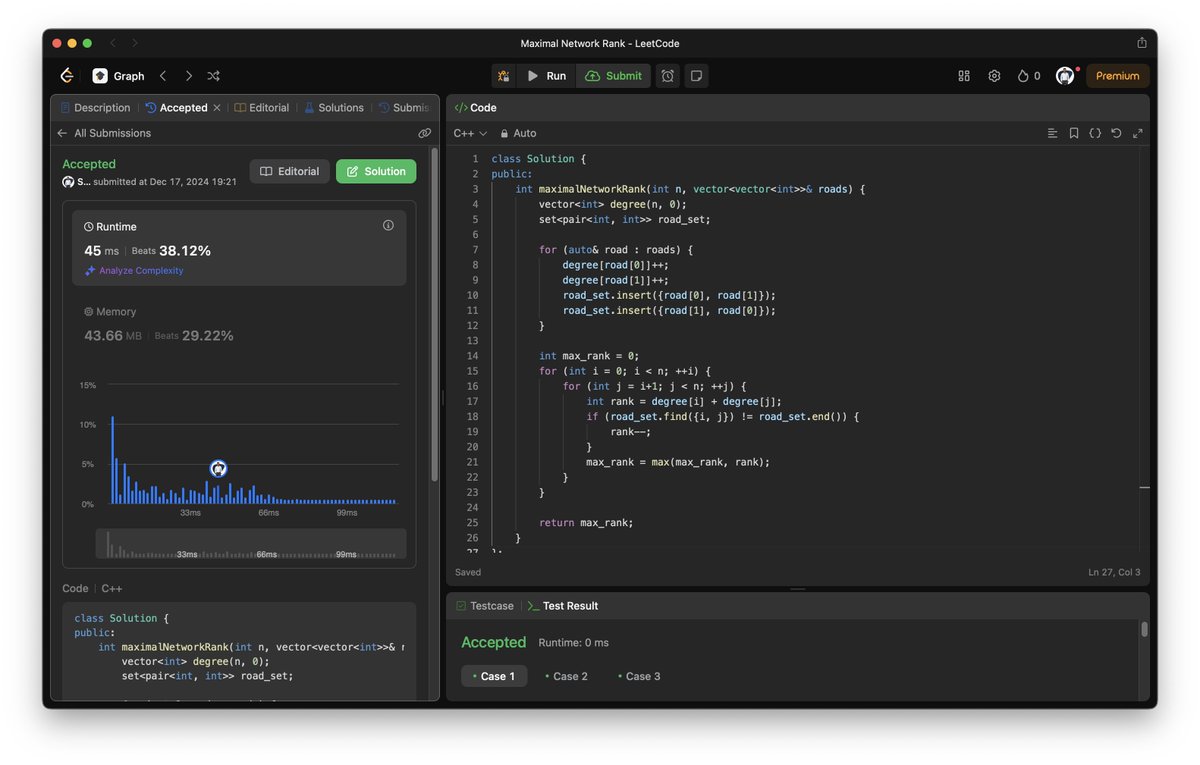
Task: Open the notes sticky icon
Action: 696,76
